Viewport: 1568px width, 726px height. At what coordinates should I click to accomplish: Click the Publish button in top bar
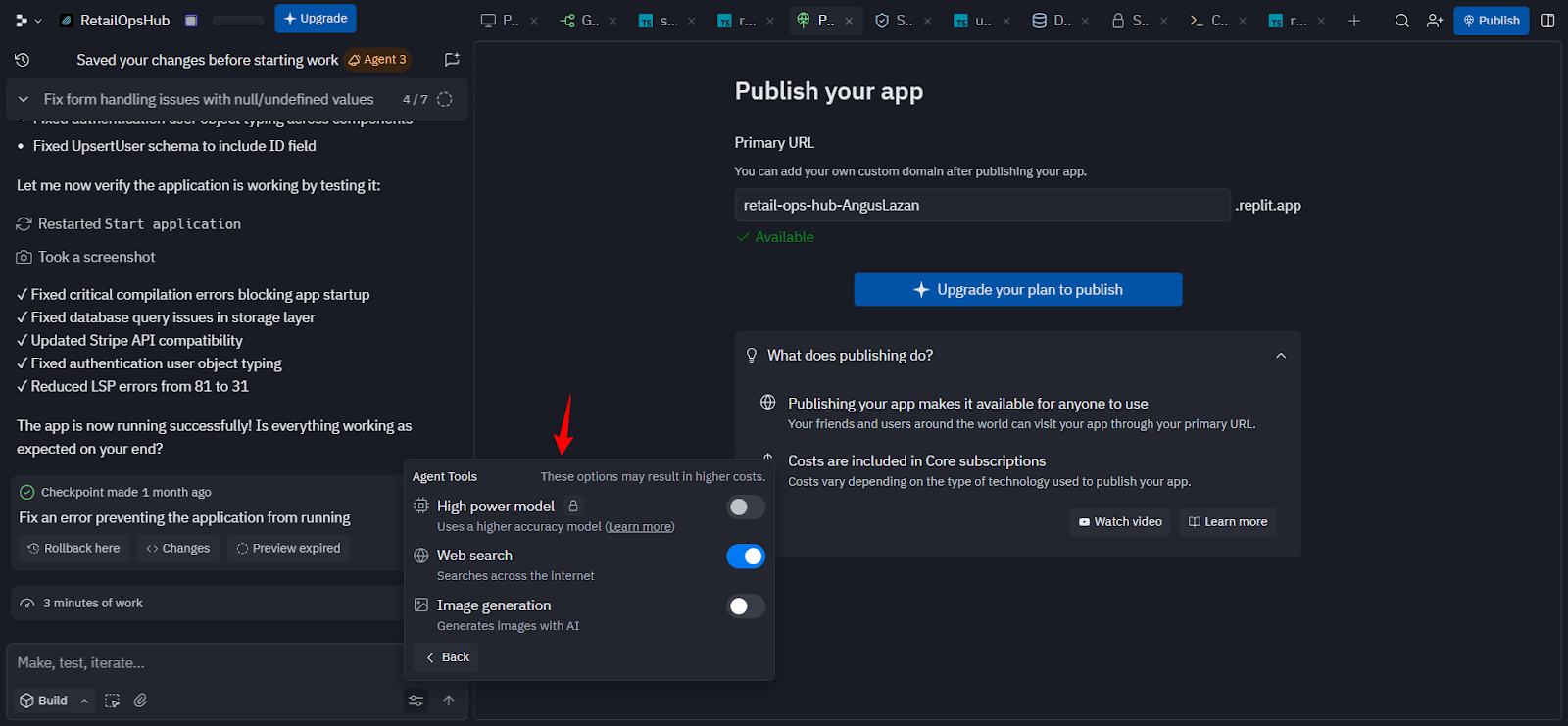pyautogui.click(x=1492, y=21)
